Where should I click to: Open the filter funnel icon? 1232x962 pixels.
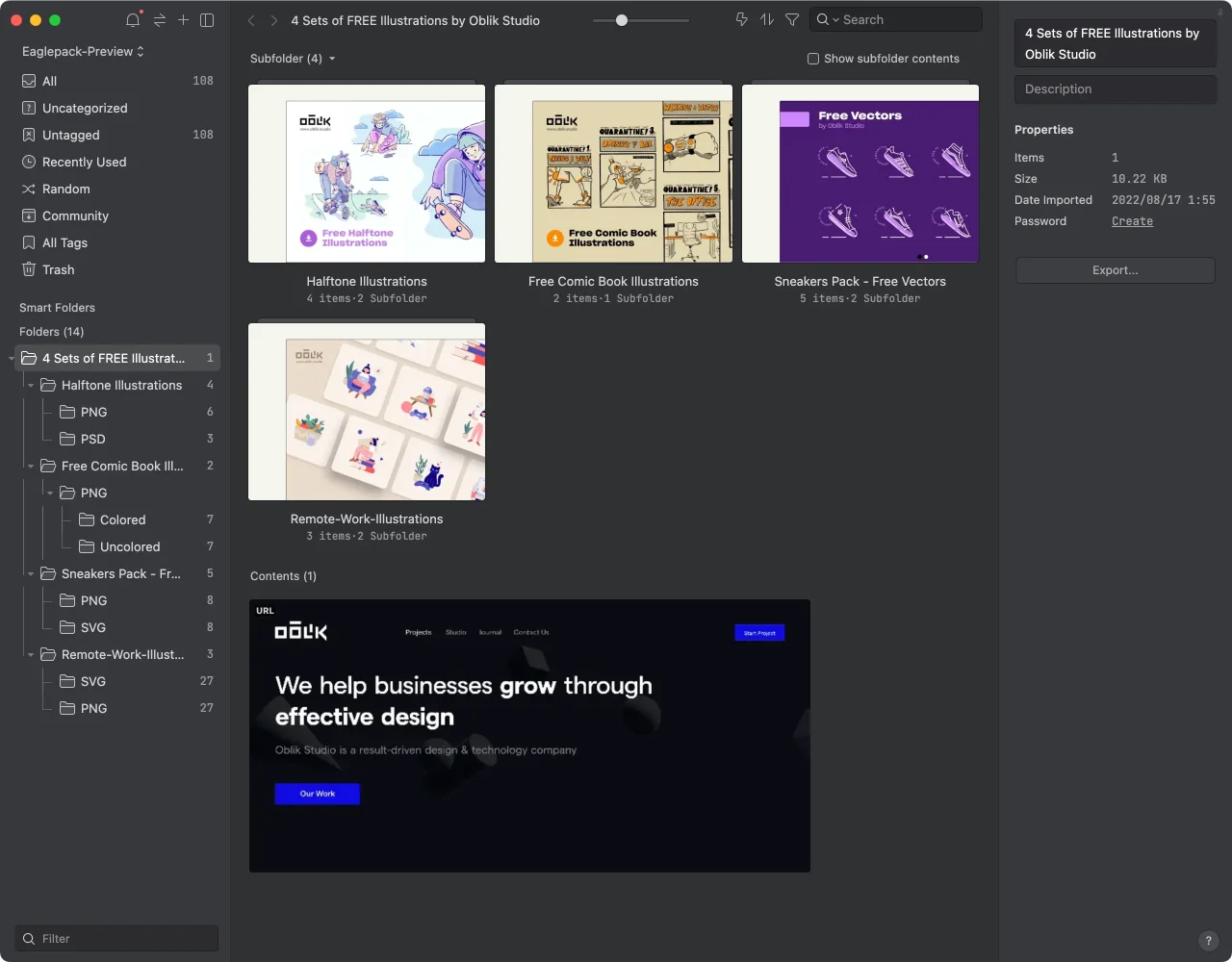pyautogui.click(x=792, y=19)
